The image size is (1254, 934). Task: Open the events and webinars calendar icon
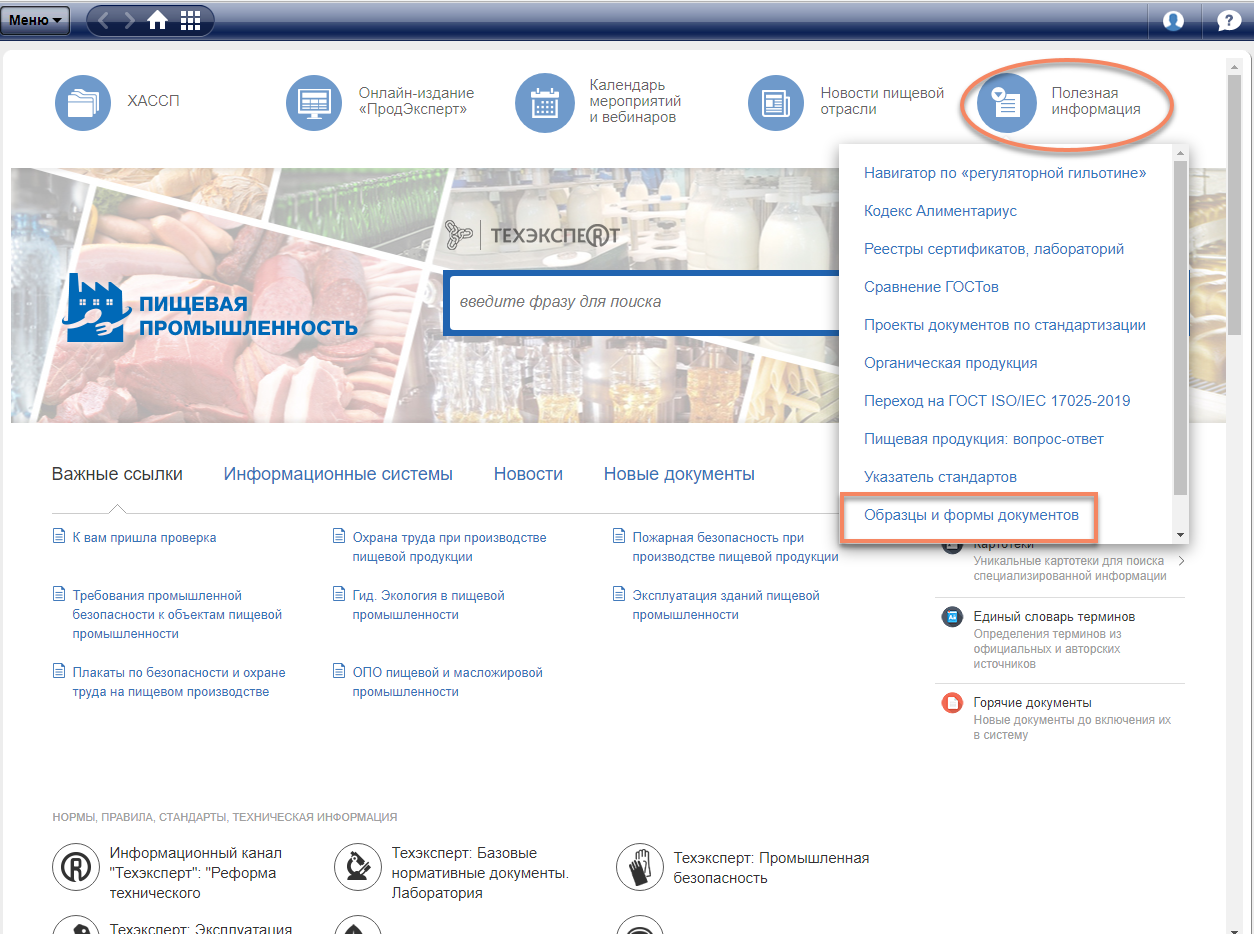[544, 102]
